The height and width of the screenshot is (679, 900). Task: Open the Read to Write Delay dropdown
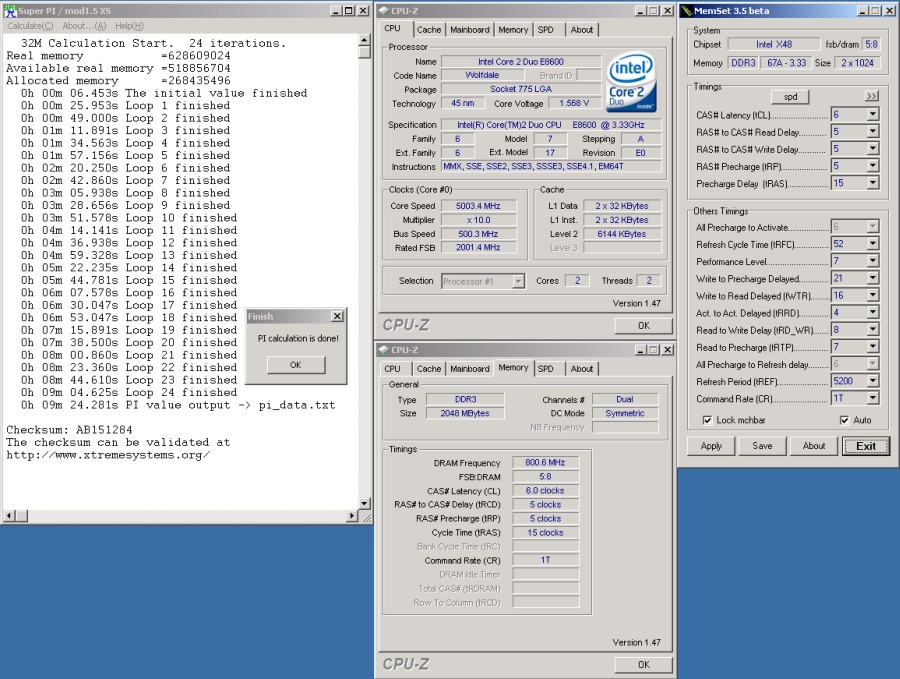pos(872,330)
